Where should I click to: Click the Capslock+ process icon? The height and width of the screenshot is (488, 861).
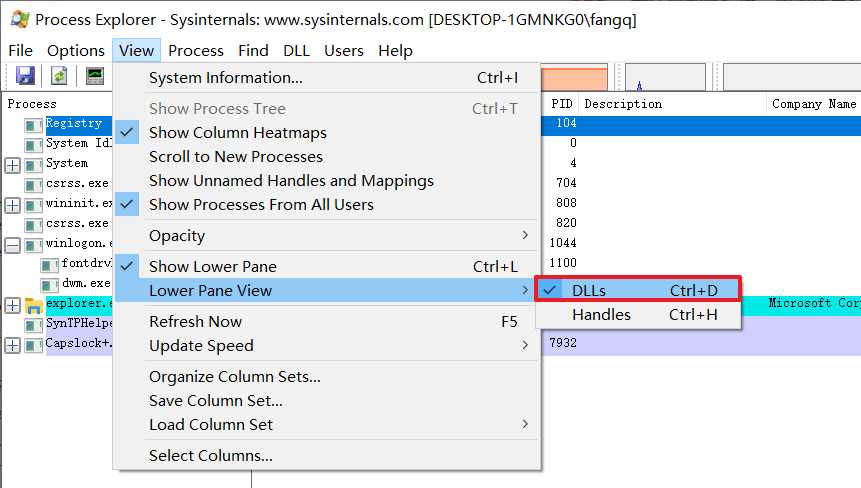tap(33, 345)
